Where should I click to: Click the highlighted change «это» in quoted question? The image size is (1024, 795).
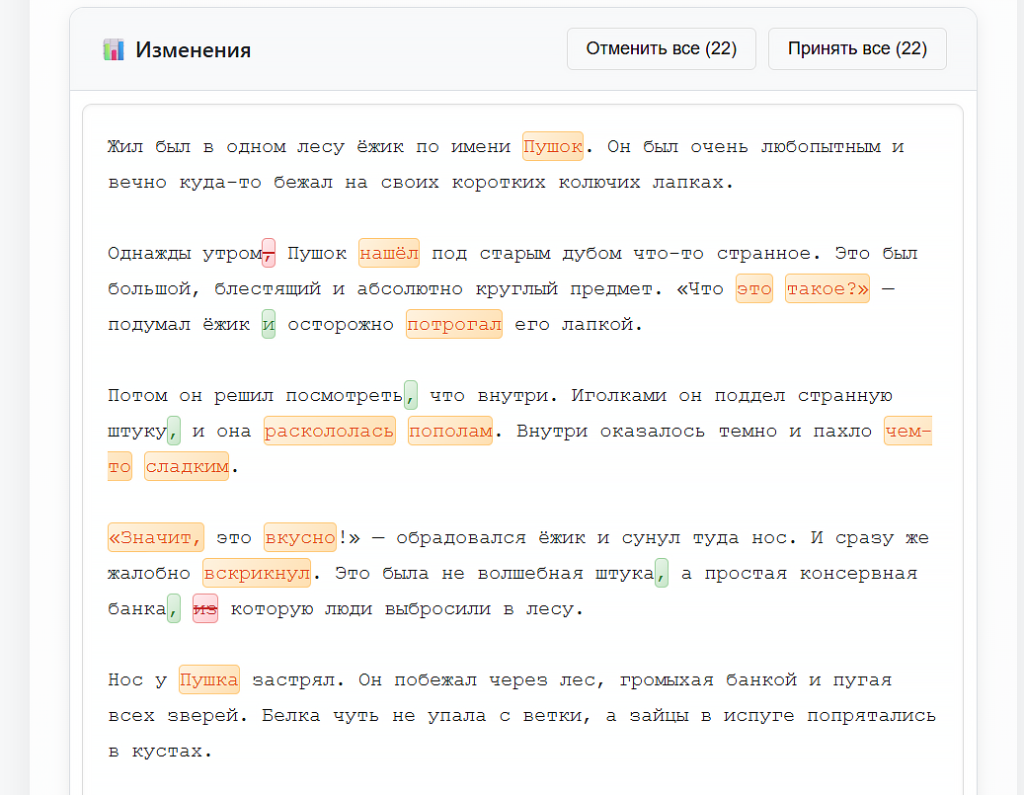coord(754,288)
